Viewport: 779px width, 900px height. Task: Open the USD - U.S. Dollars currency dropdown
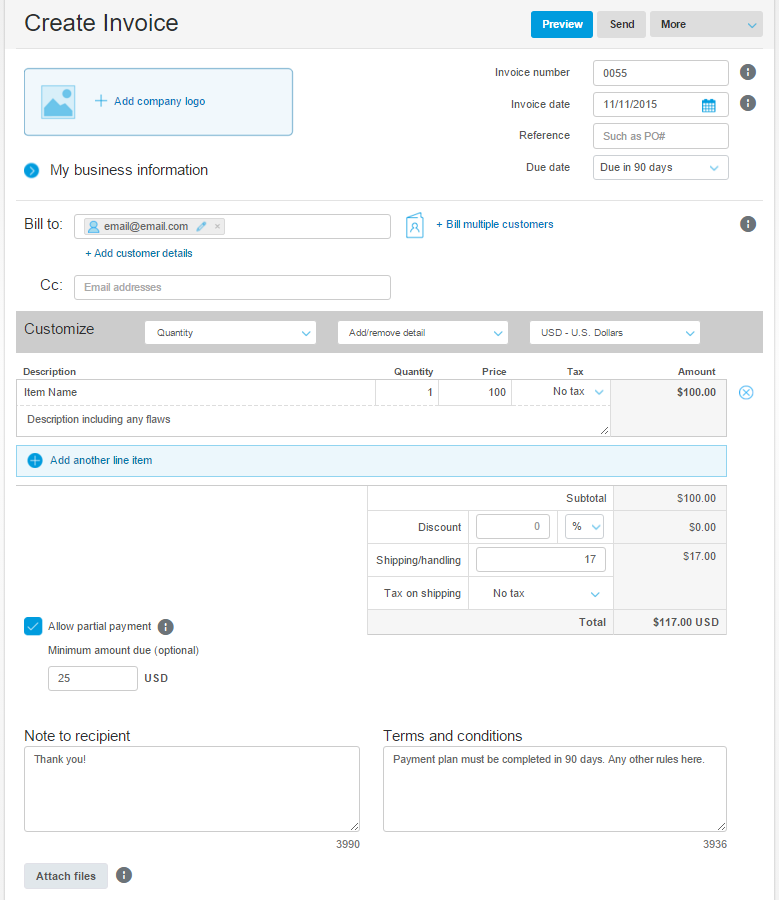tap(614, 333)
